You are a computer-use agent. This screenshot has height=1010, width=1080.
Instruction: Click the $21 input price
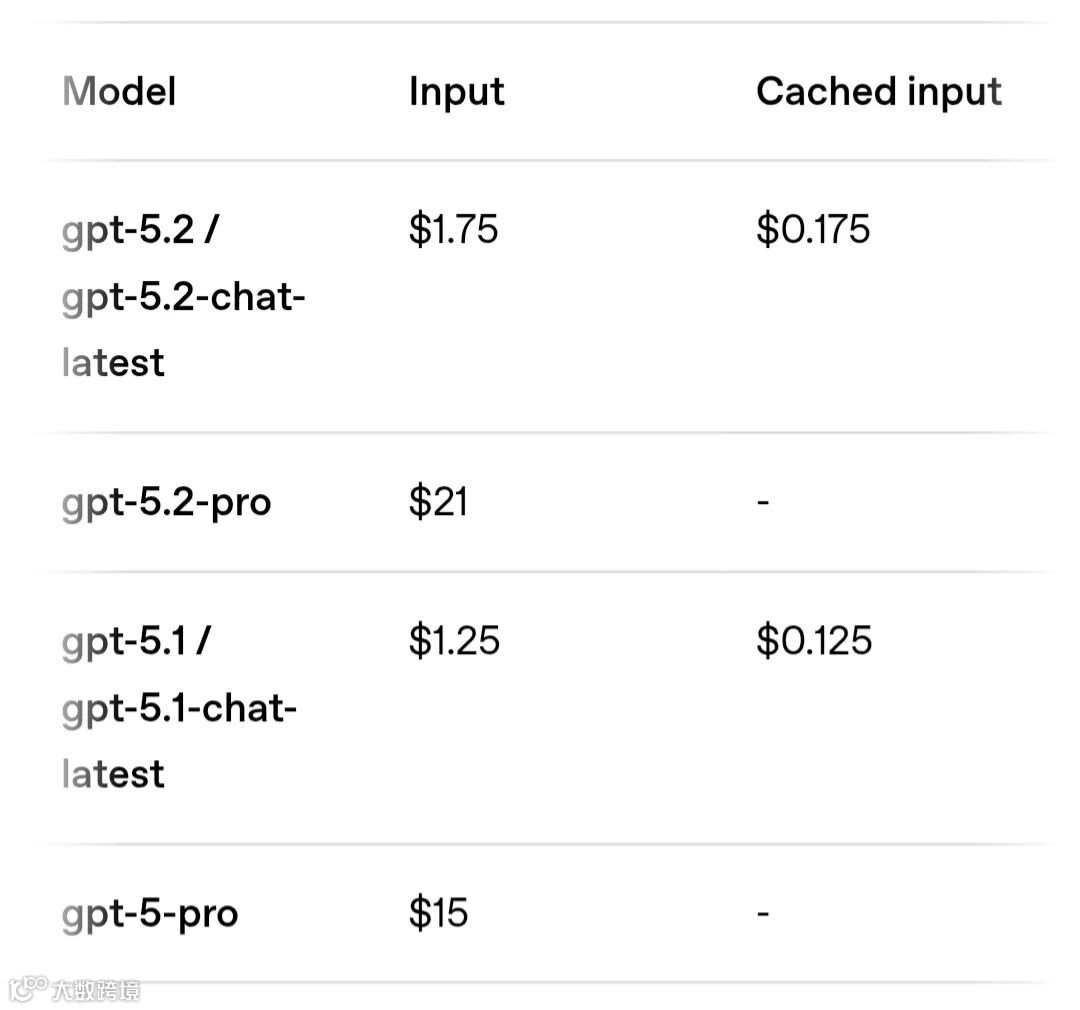click(438, 502)
